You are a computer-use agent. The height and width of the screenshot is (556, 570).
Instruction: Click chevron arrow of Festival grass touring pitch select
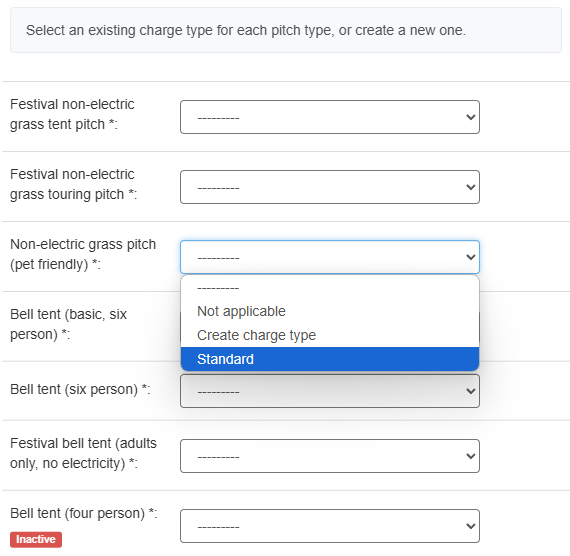click(x=470, y=187)
